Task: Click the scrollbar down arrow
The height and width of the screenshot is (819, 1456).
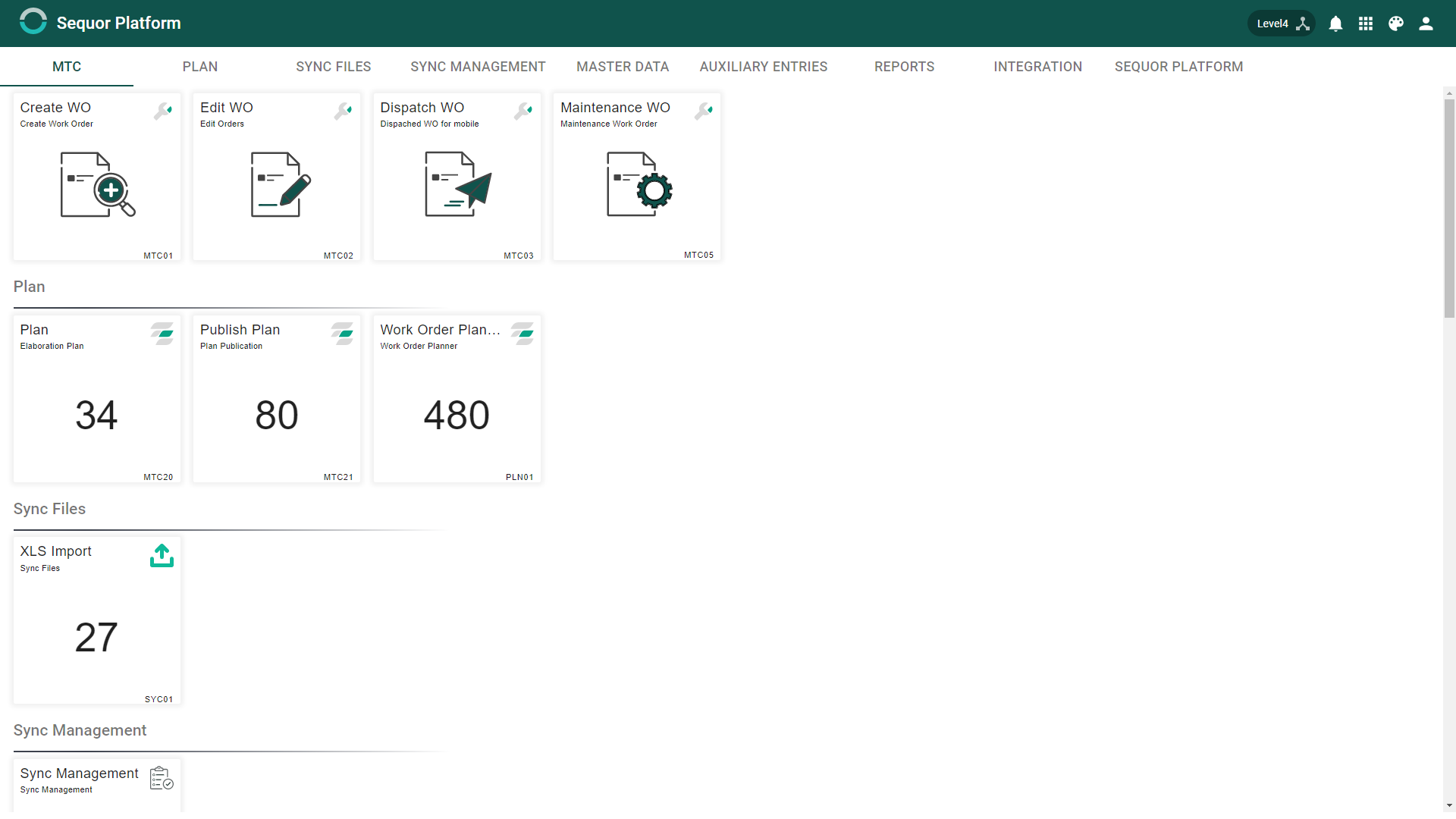Action: point(1449,805)
